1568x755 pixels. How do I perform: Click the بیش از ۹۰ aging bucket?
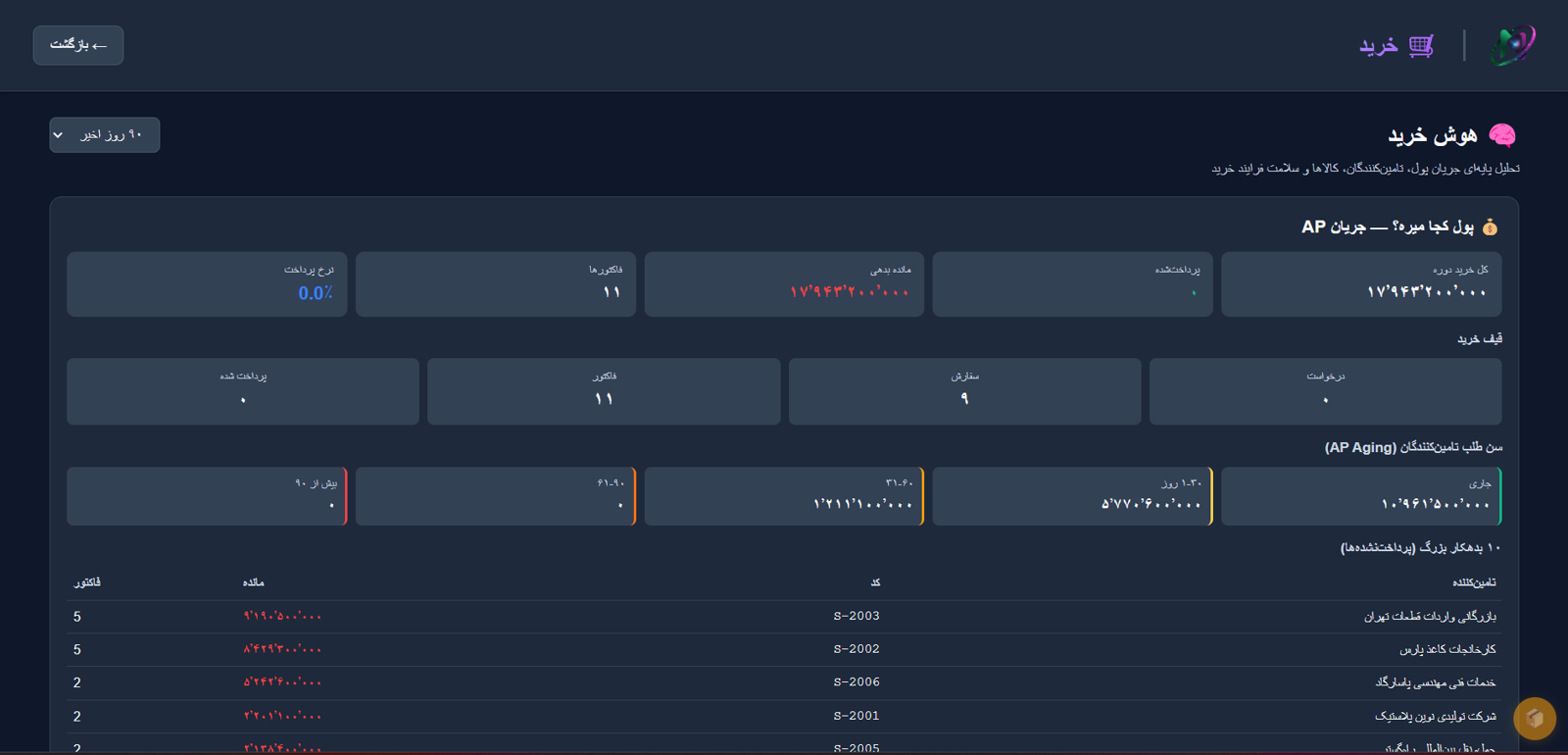207,496
